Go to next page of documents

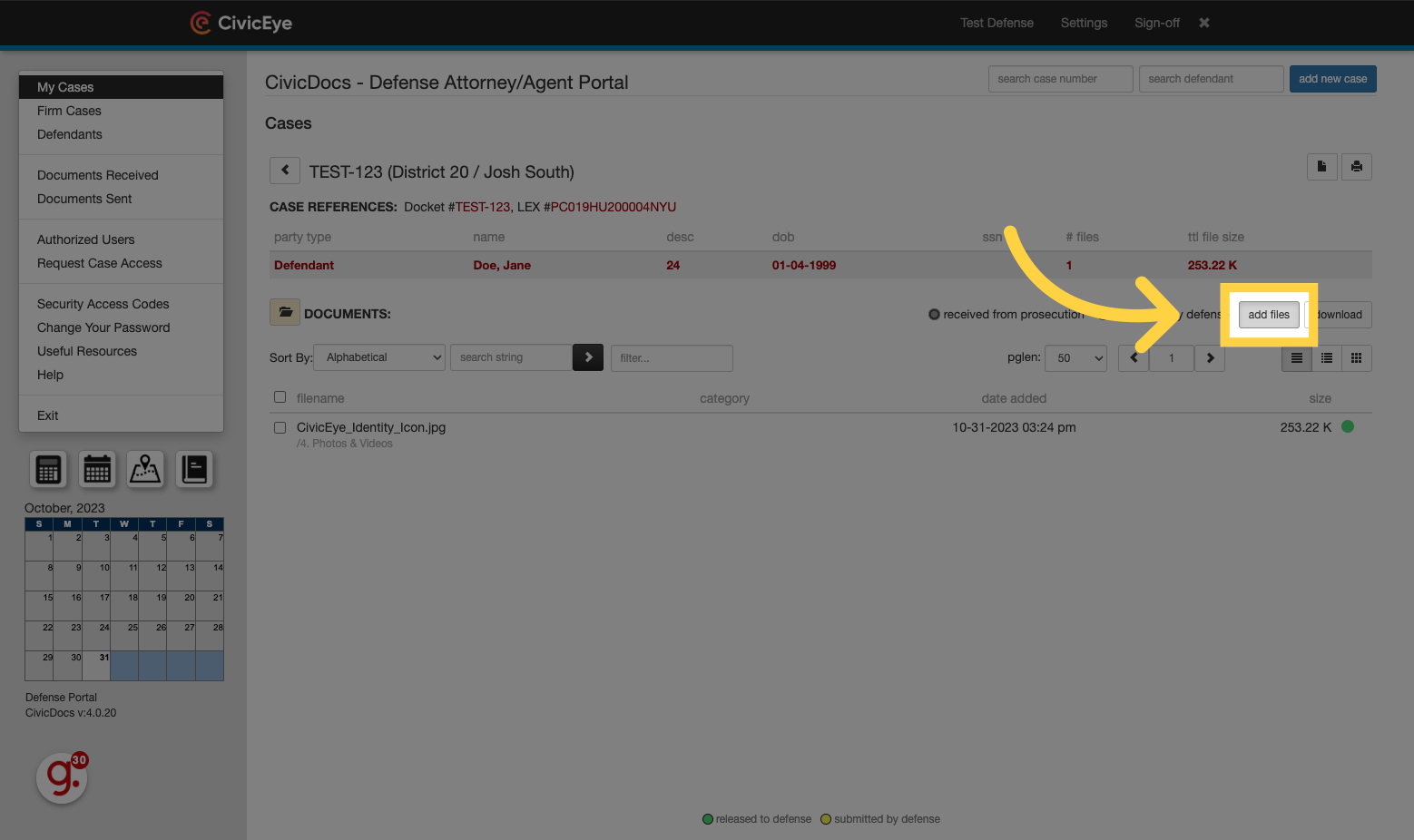pos(1210,358)
